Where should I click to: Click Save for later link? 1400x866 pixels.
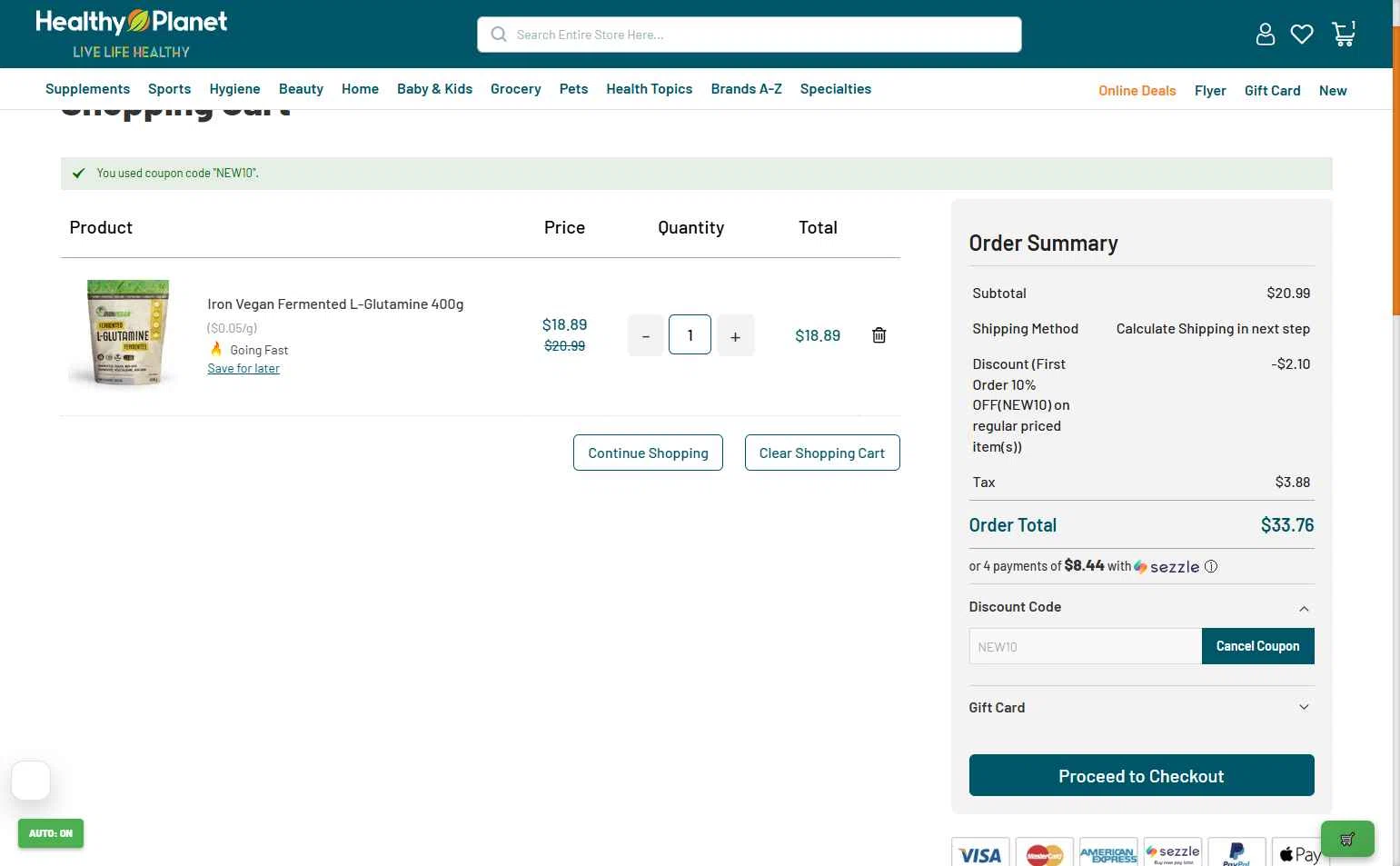pyautogui.click(x=243, y=368)
